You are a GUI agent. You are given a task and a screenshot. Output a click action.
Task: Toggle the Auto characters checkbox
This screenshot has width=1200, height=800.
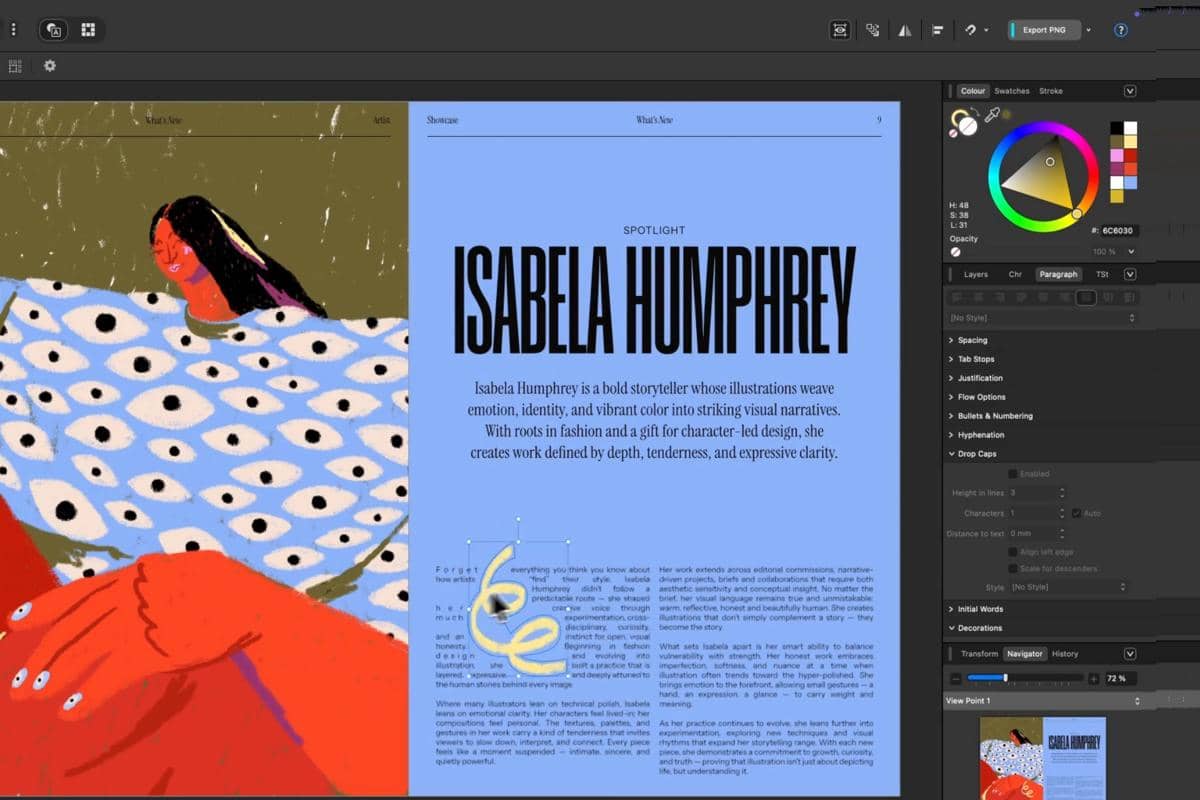pos(1076,513)
